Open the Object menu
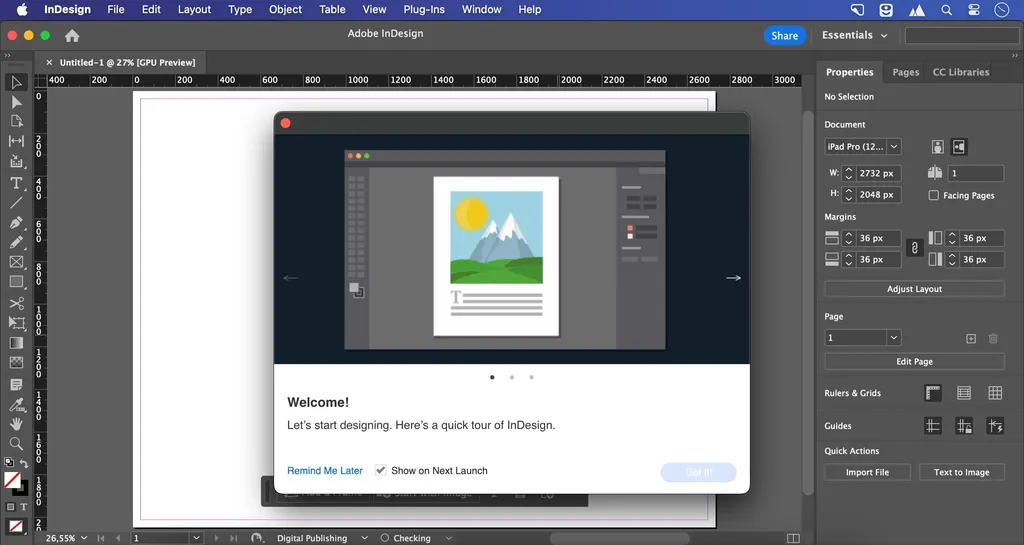Image resolution: width=1024 pixels, height=545 pixels. [285, 10]
